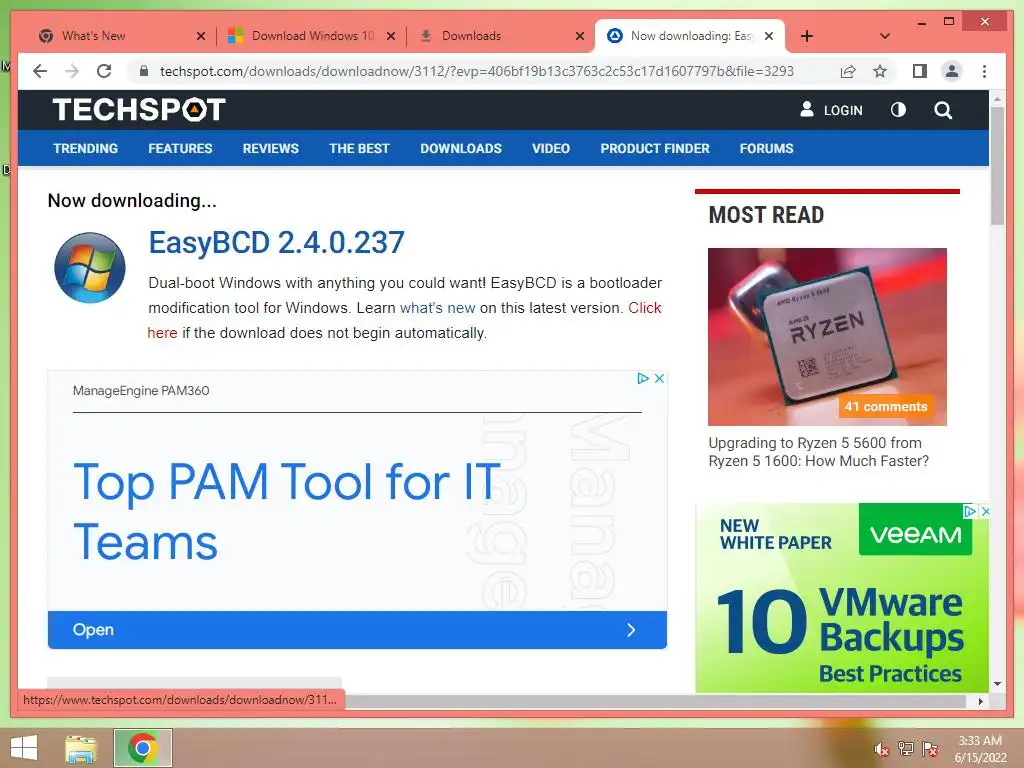This screenshot has width=1024, height=768.
Task: Open the FEATURES section
Action: click(180, 148)
